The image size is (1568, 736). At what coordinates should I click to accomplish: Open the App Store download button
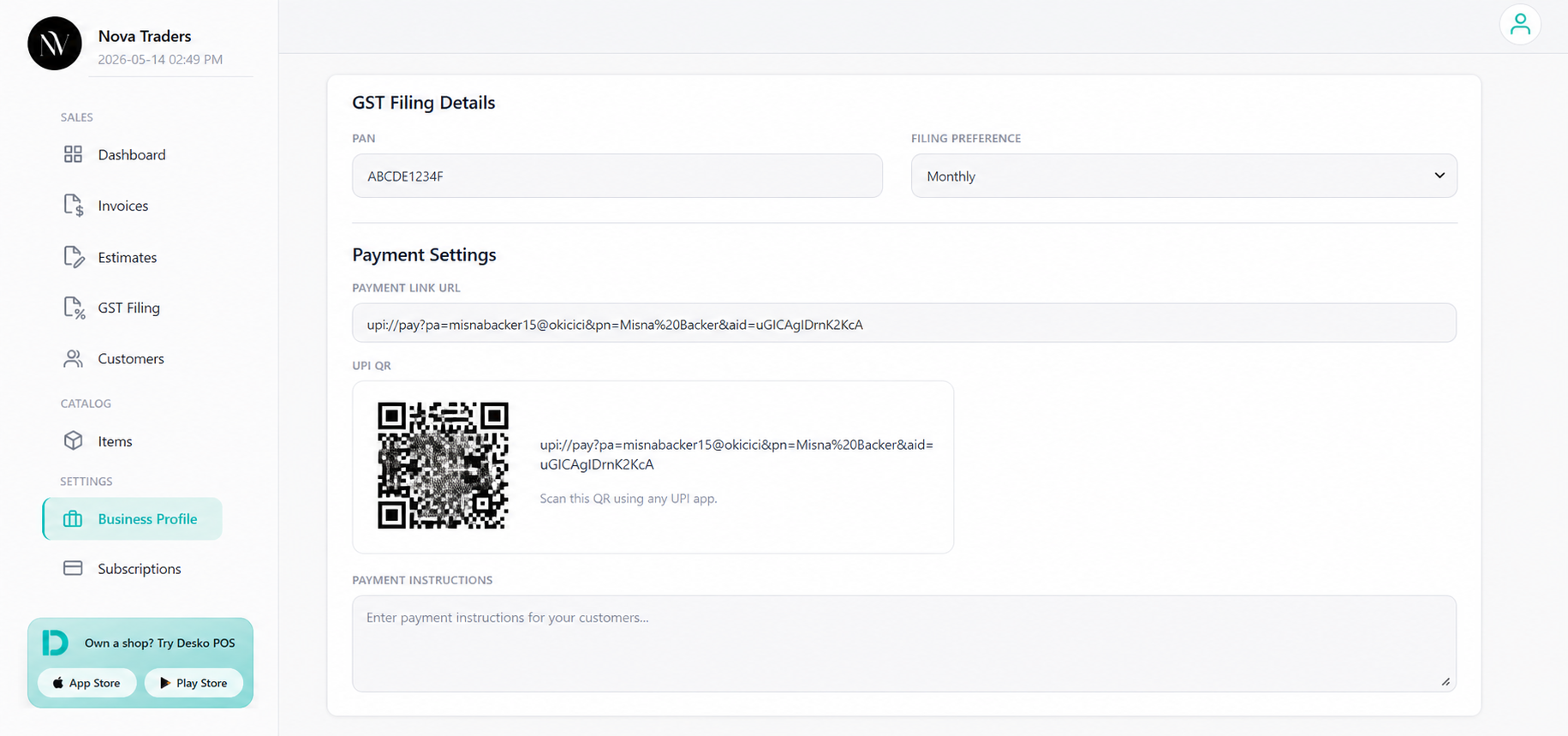tap(87, 683)
